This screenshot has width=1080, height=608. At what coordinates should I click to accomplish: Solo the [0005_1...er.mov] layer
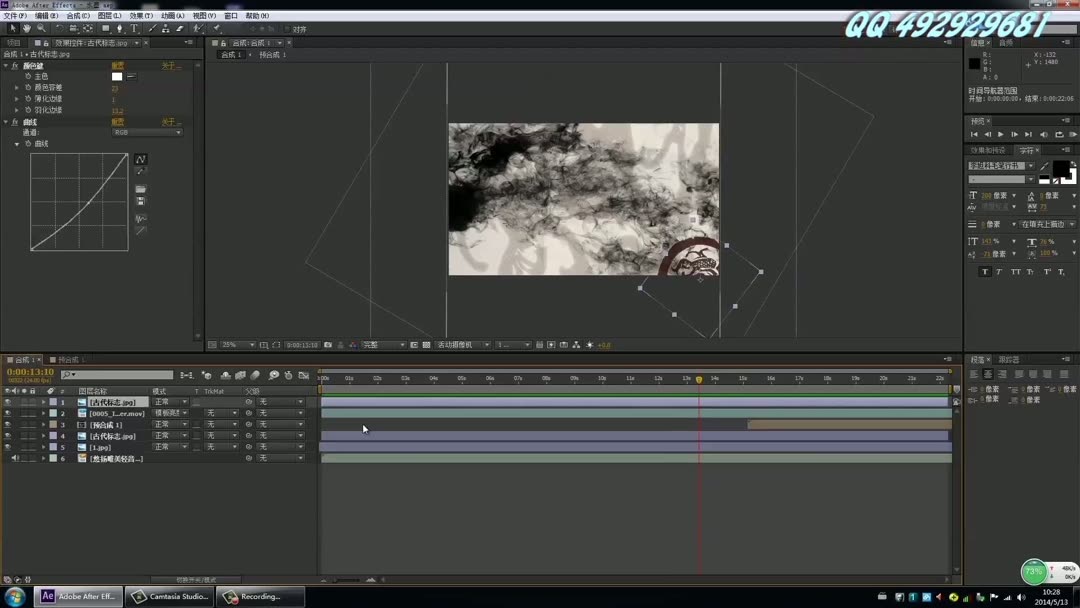22,413
